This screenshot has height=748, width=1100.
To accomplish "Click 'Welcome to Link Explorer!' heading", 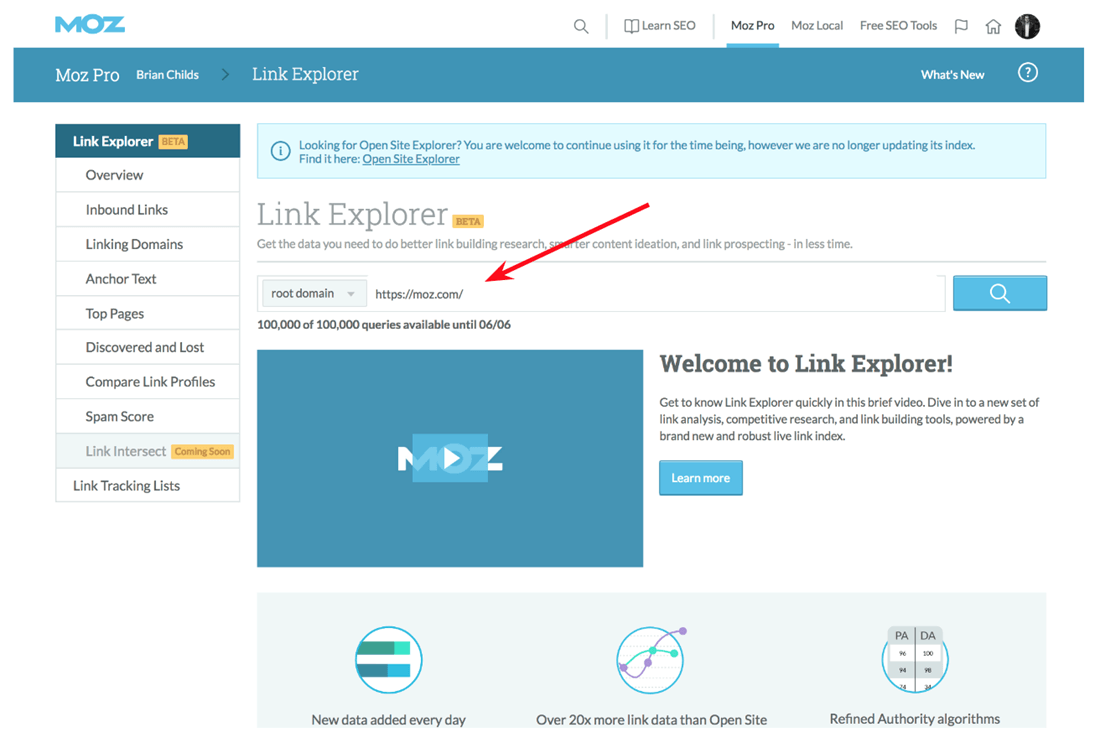I will click(x=806, y=363).
